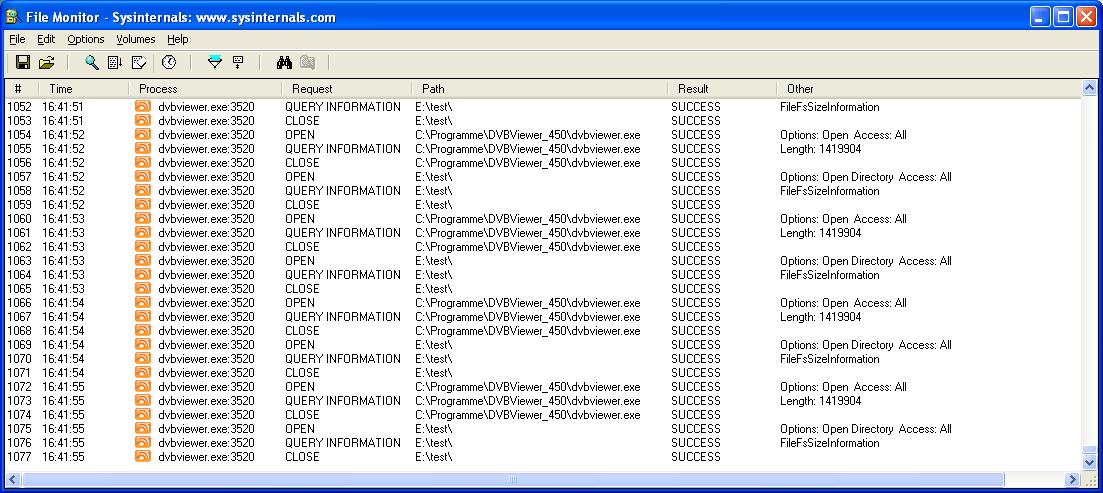Click 'OPEN' request in row 1075

click(300, 429)
